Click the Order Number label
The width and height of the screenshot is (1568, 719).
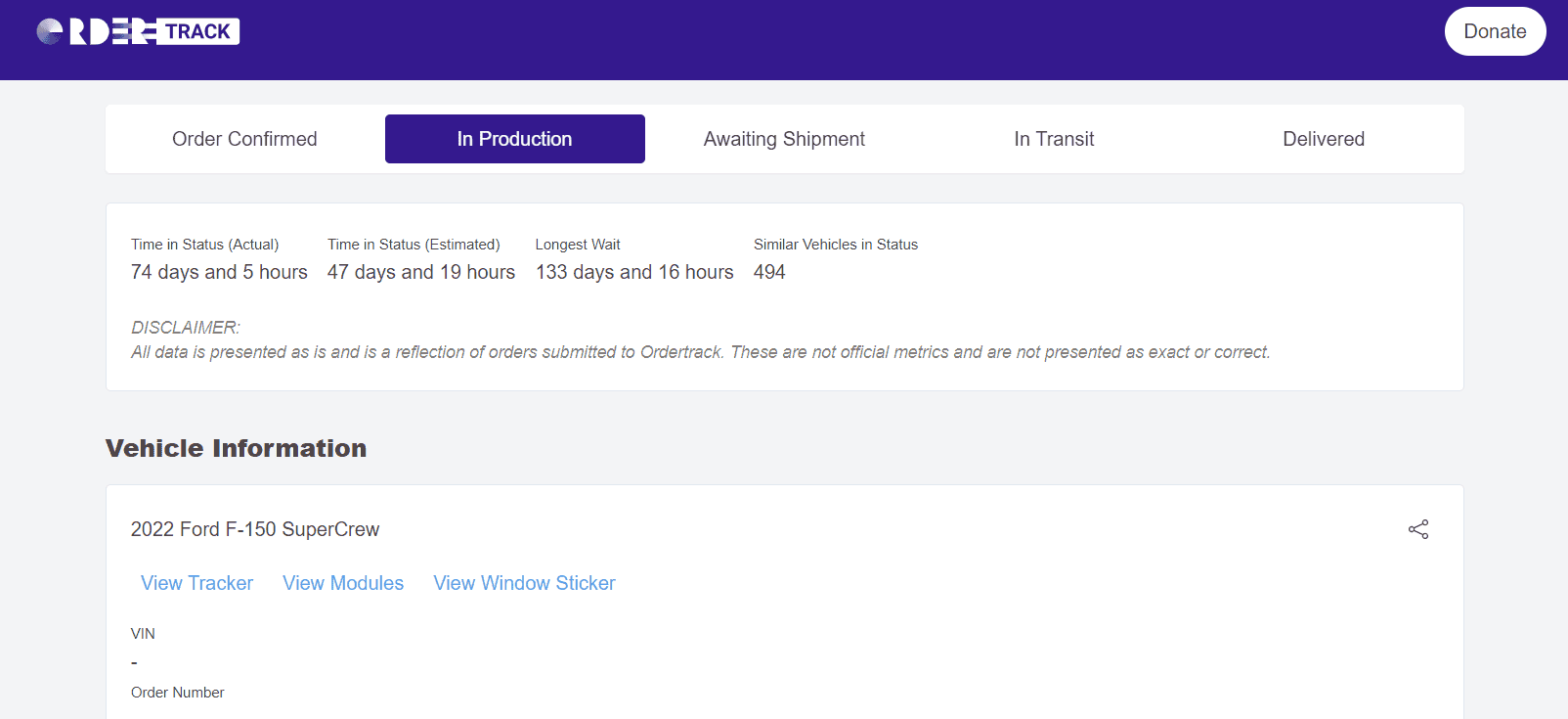tap(178, 693)
